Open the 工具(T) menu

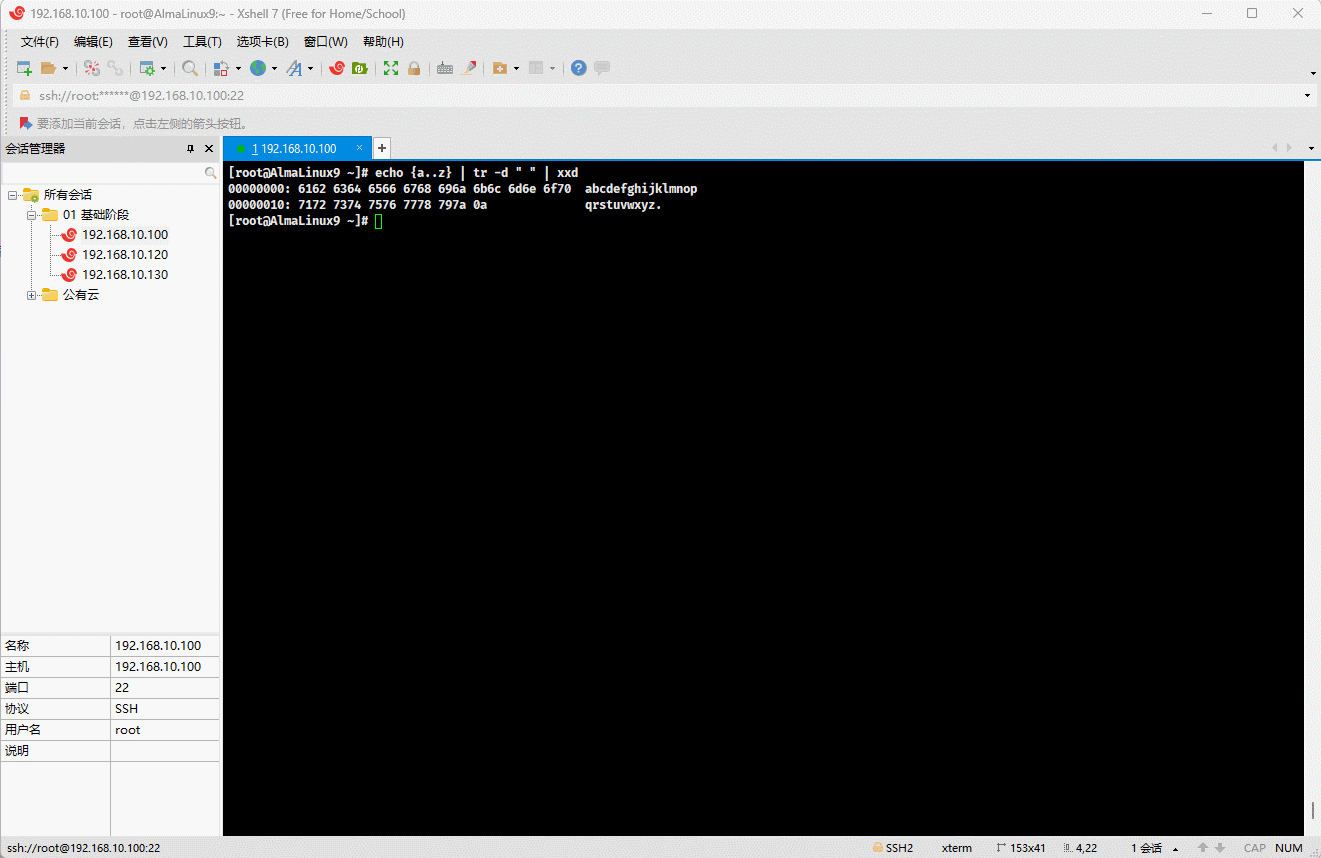tap(202, 42)
